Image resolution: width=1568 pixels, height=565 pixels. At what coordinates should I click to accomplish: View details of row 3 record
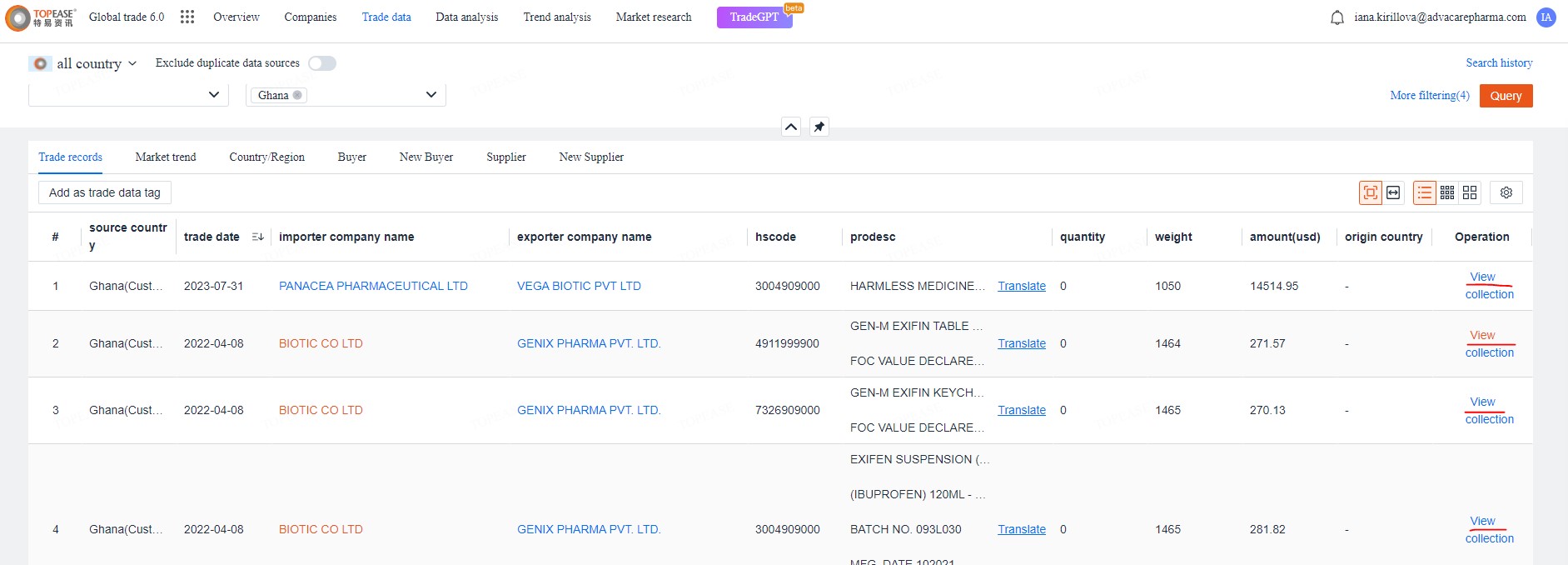point(1482,402)
